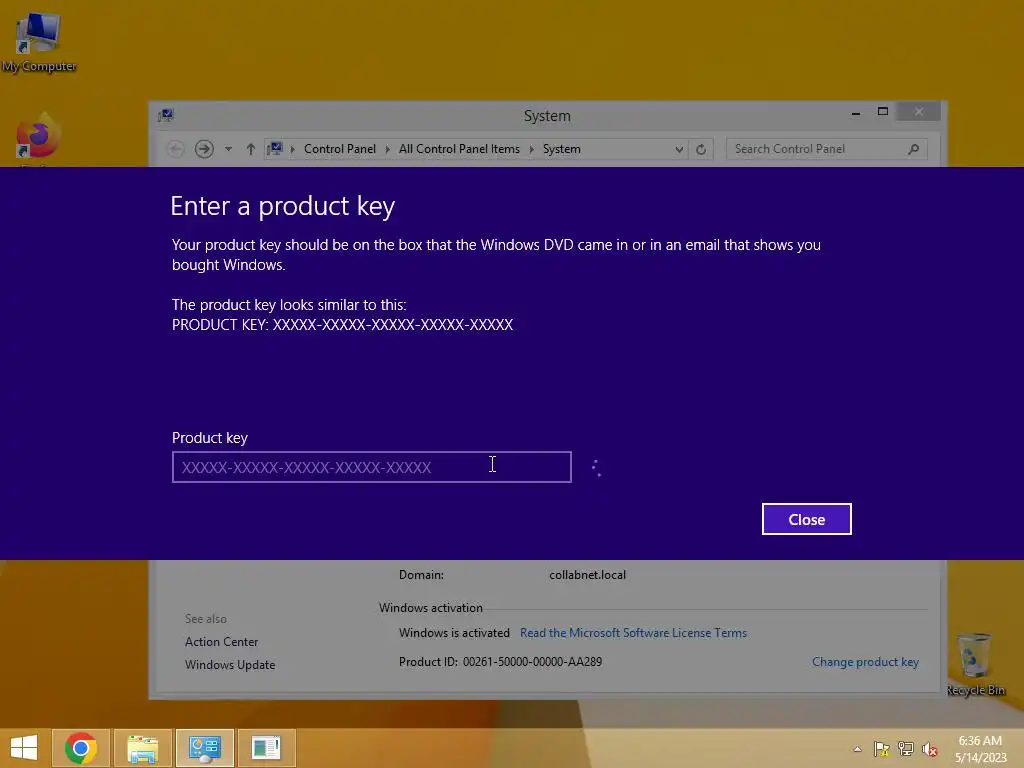Click the Product ID 00261-50000-00000-AA289 text
This screenshot has width=1024, height=768.
[x=500, y=662]
